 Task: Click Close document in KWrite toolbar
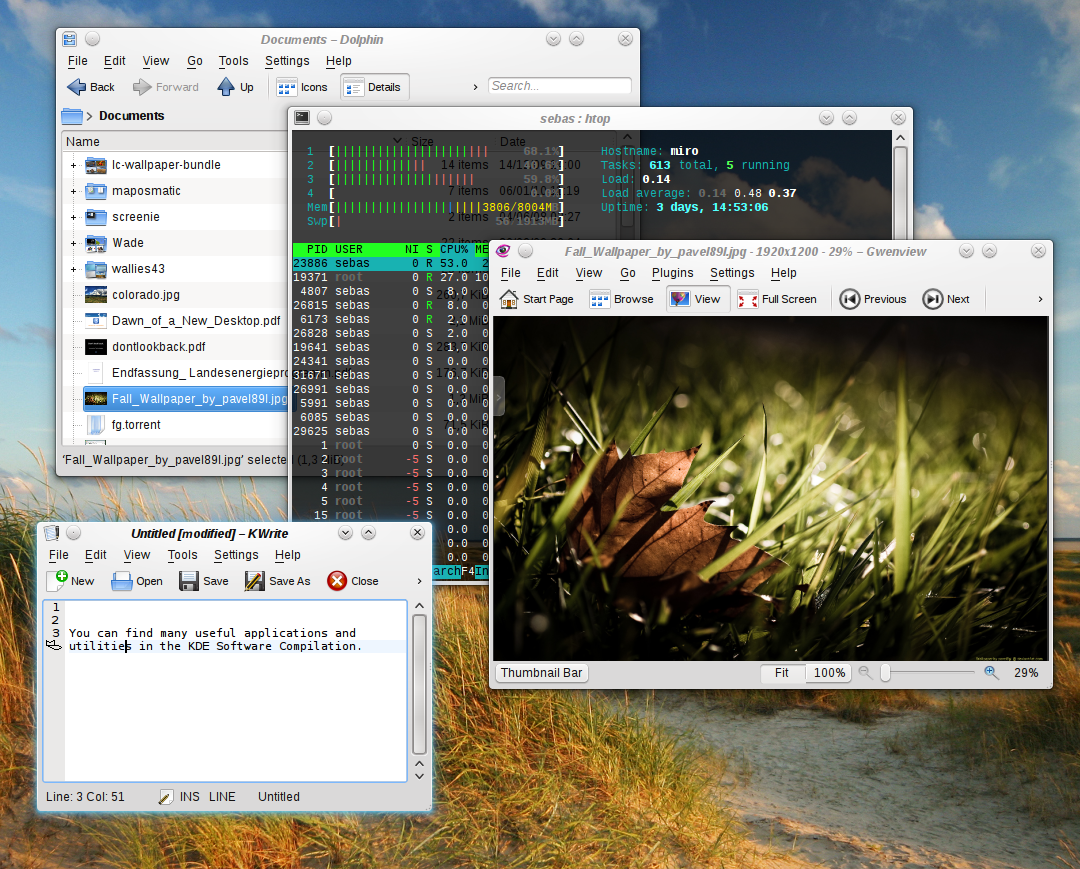pyautogui.click(x=353, y=581)
